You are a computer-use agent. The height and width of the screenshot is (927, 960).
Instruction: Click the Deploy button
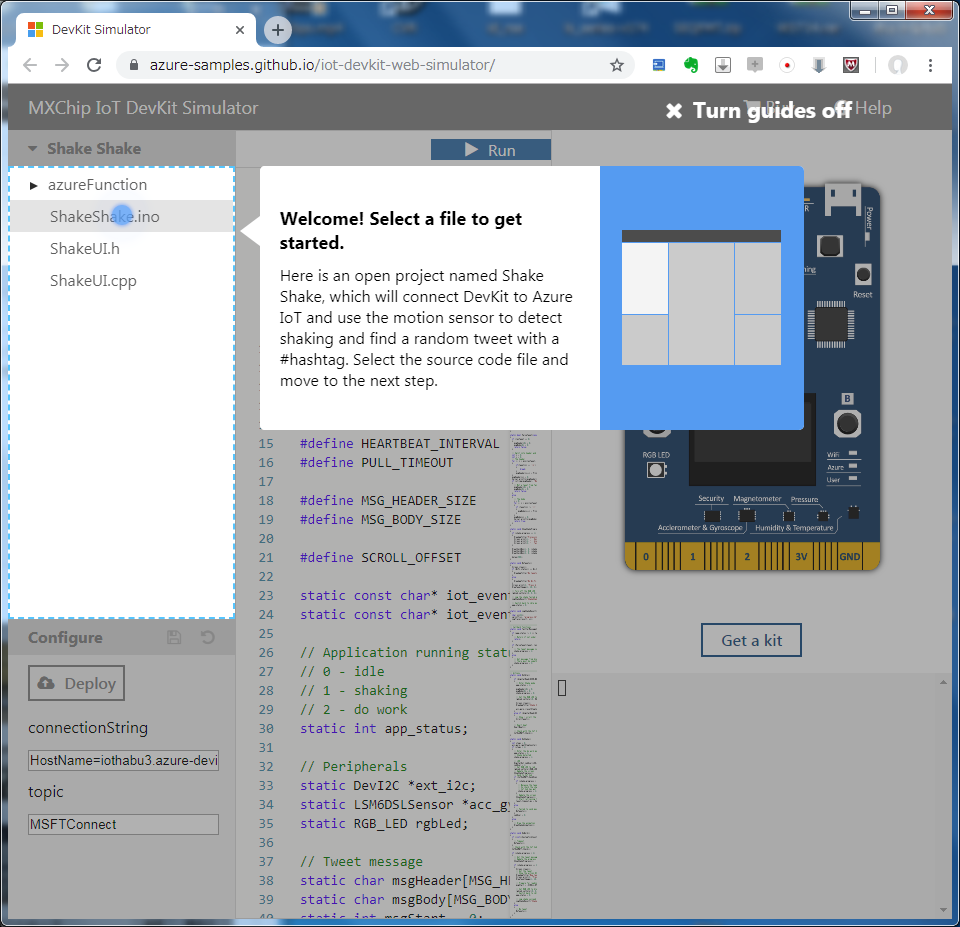click(76, 683)
